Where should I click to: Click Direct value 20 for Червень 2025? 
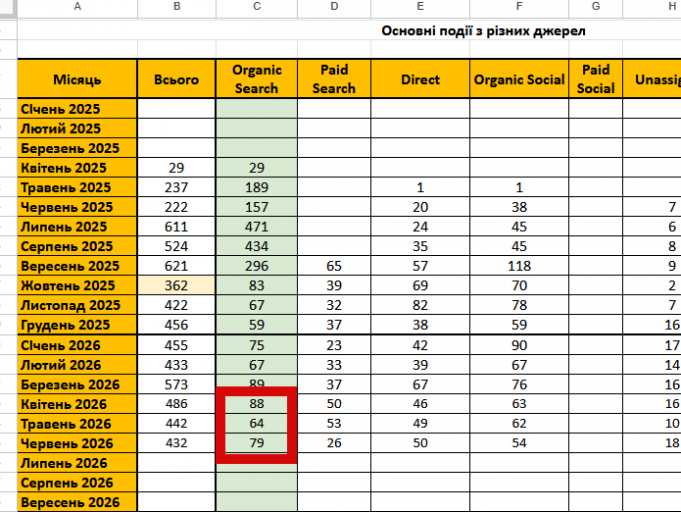(x=420, y=207)
